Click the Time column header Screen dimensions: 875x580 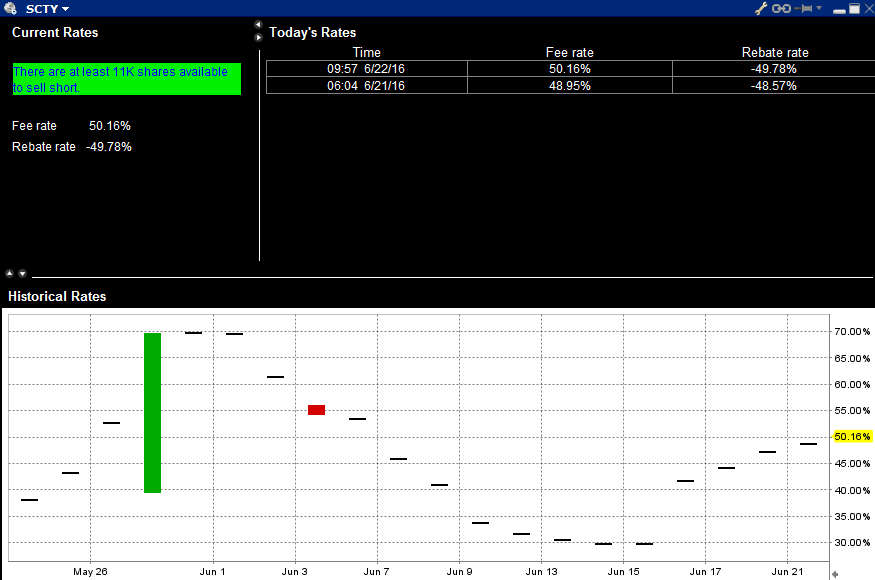367,52
